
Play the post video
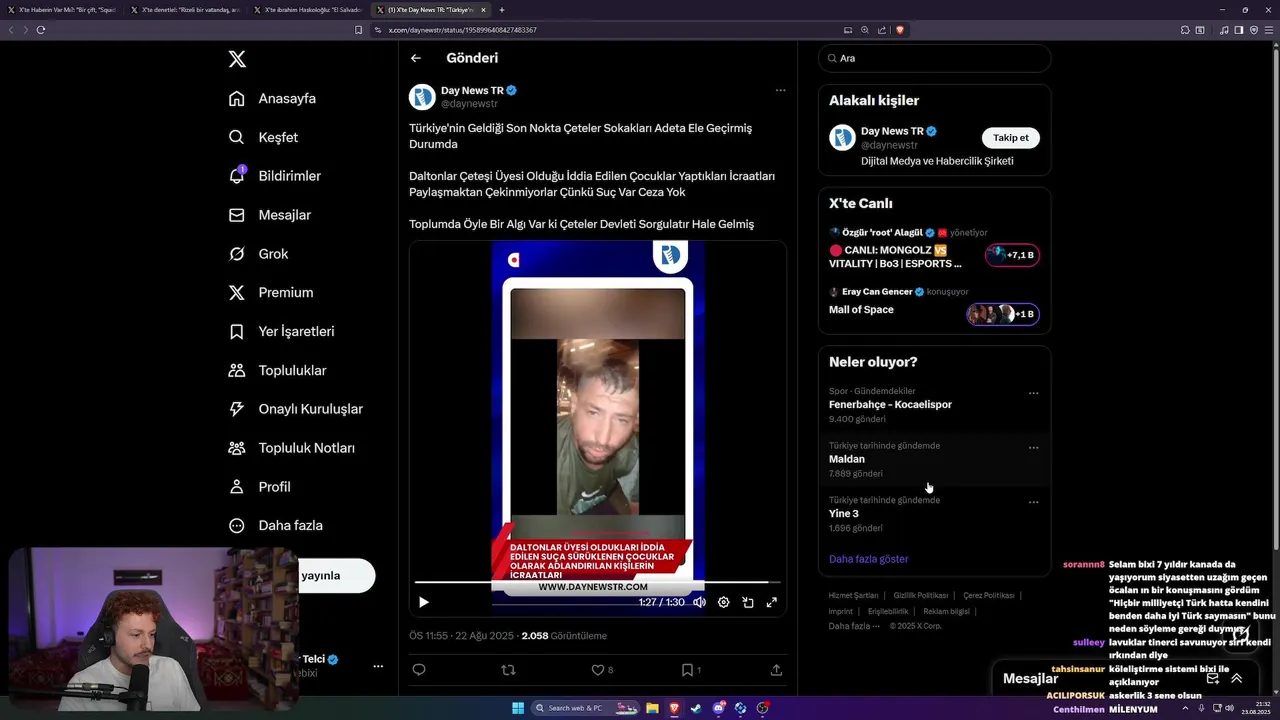[424, 602]
